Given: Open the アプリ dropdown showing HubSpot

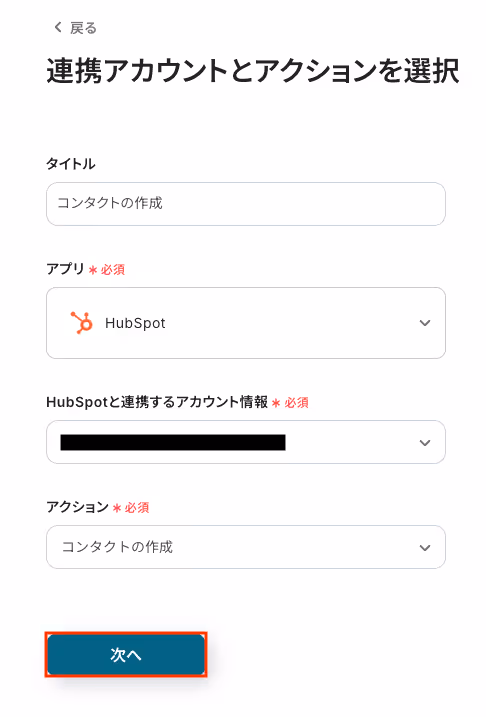Looking at the screenshot, I should point(246,323).
